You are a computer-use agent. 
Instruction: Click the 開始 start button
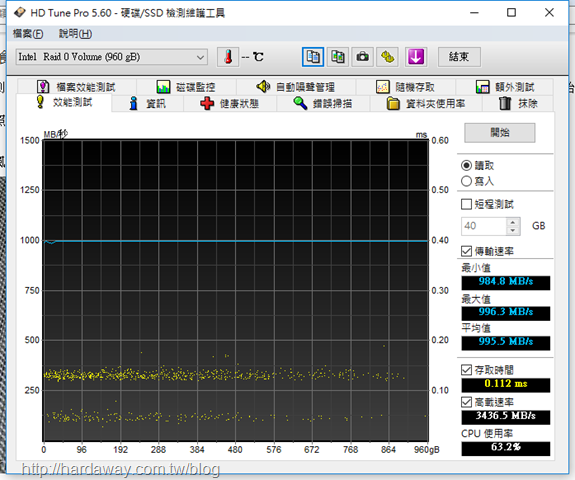(x=499, y=132)
